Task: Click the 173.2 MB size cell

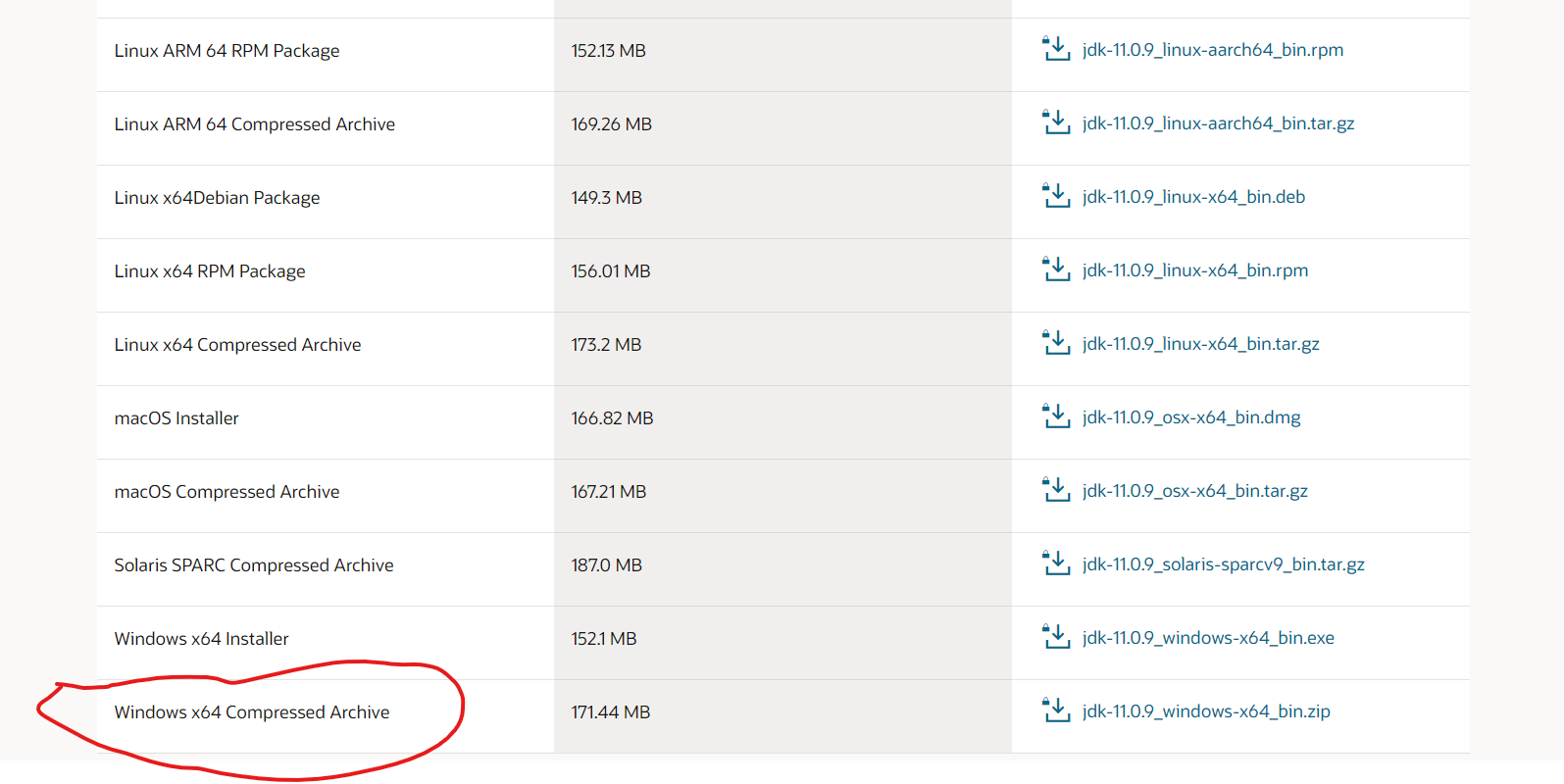Action: 782,349
